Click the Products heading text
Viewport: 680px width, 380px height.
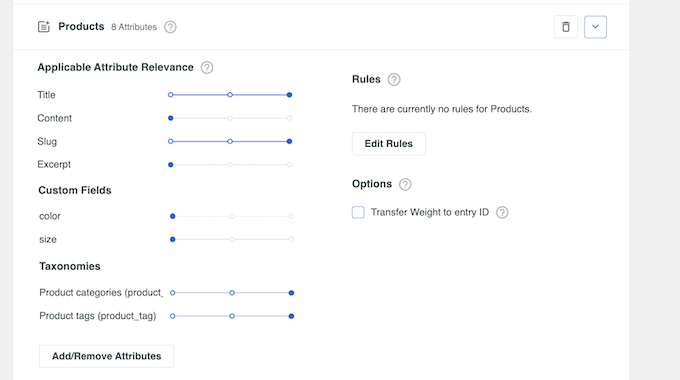coord(81,26)
